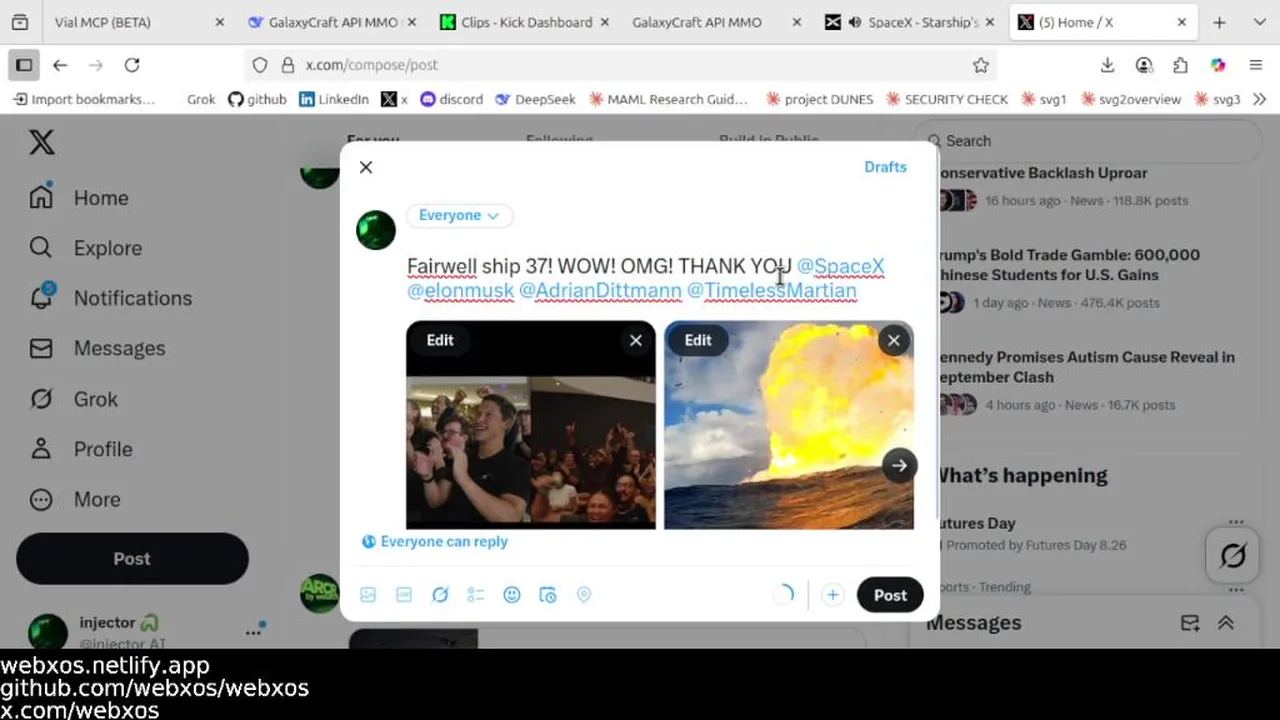The height and width of the screenshot is (720, 1280).
Task: Open Messages in X sidebar
Action: [96, 348]
